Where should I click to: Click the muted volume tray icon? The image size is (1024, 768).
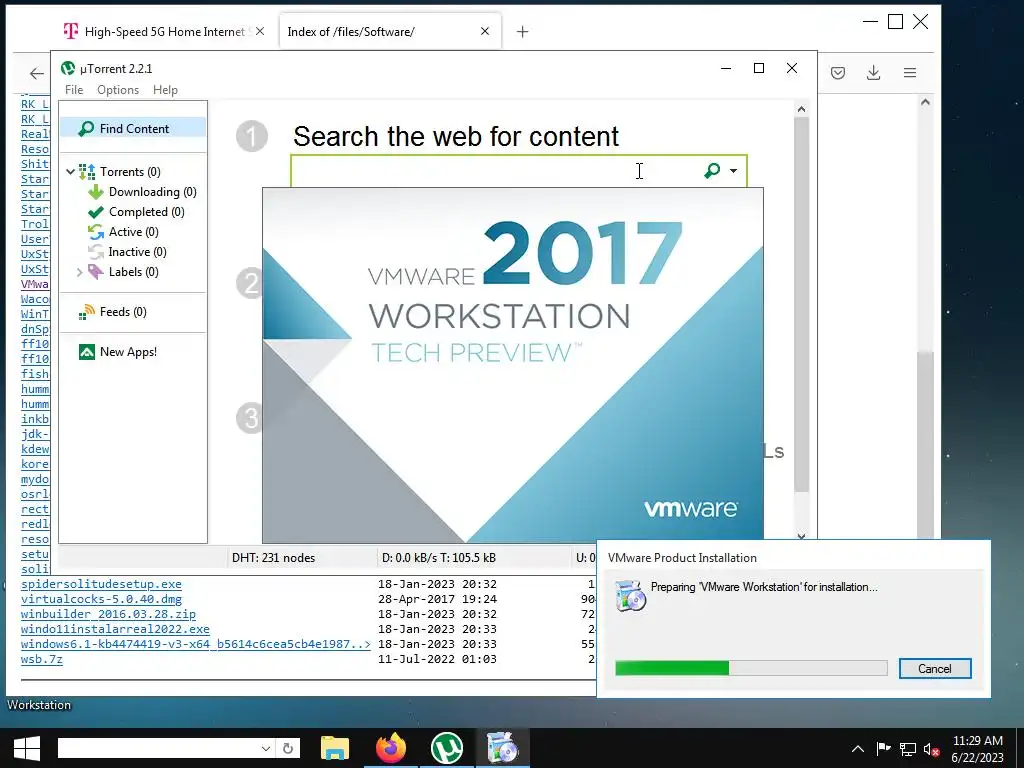click(x=931, y=750)
